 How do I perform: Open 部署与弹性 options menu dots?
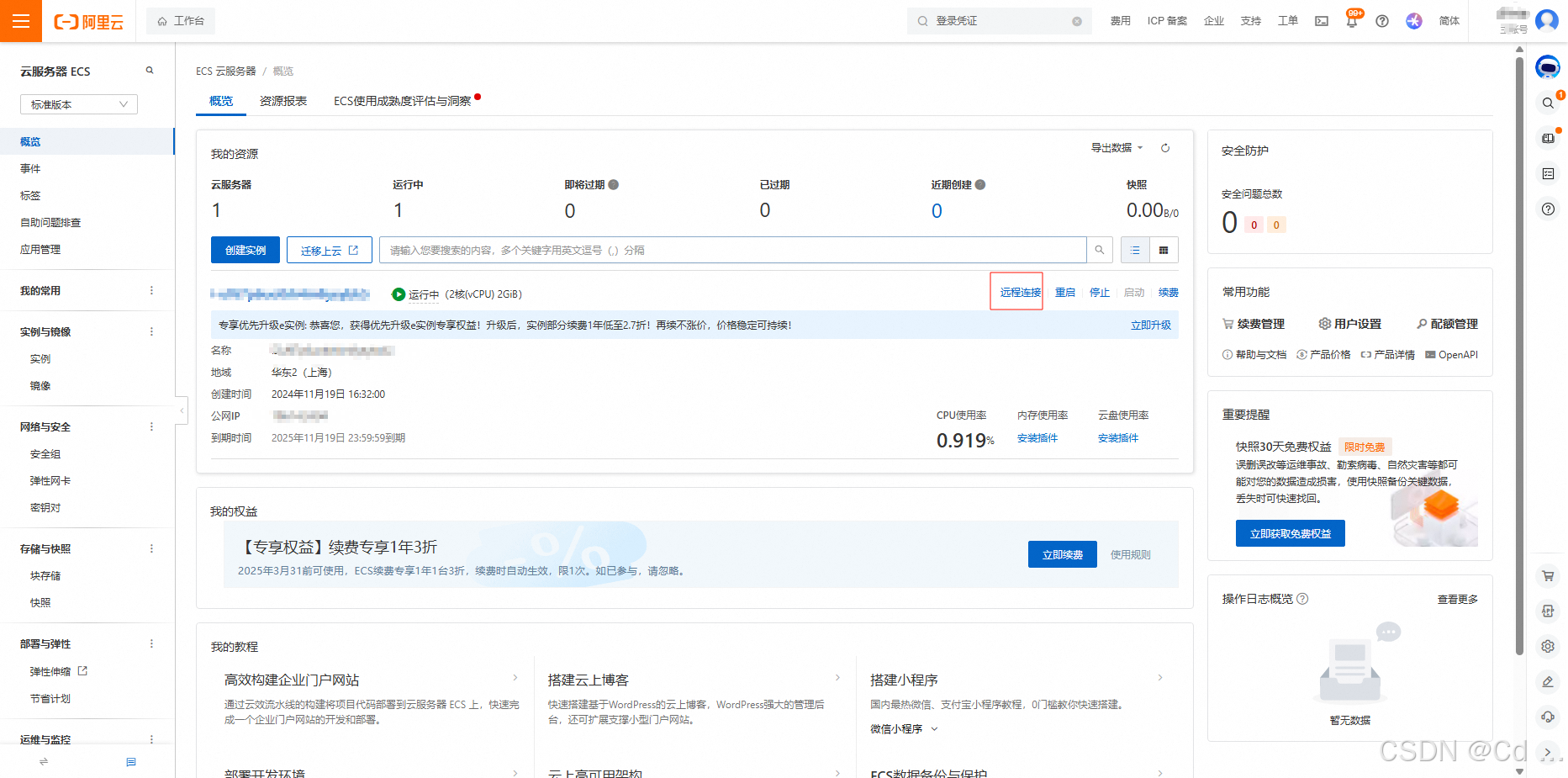point(151,643)
